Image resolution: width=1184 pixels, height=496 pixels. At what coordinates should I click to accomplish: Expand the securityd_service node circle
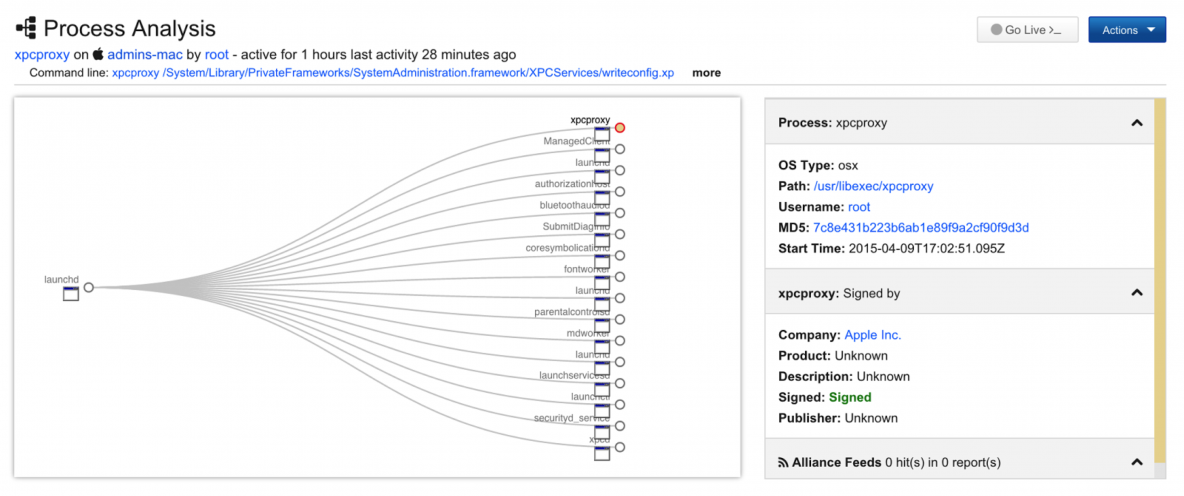[620, 426]
